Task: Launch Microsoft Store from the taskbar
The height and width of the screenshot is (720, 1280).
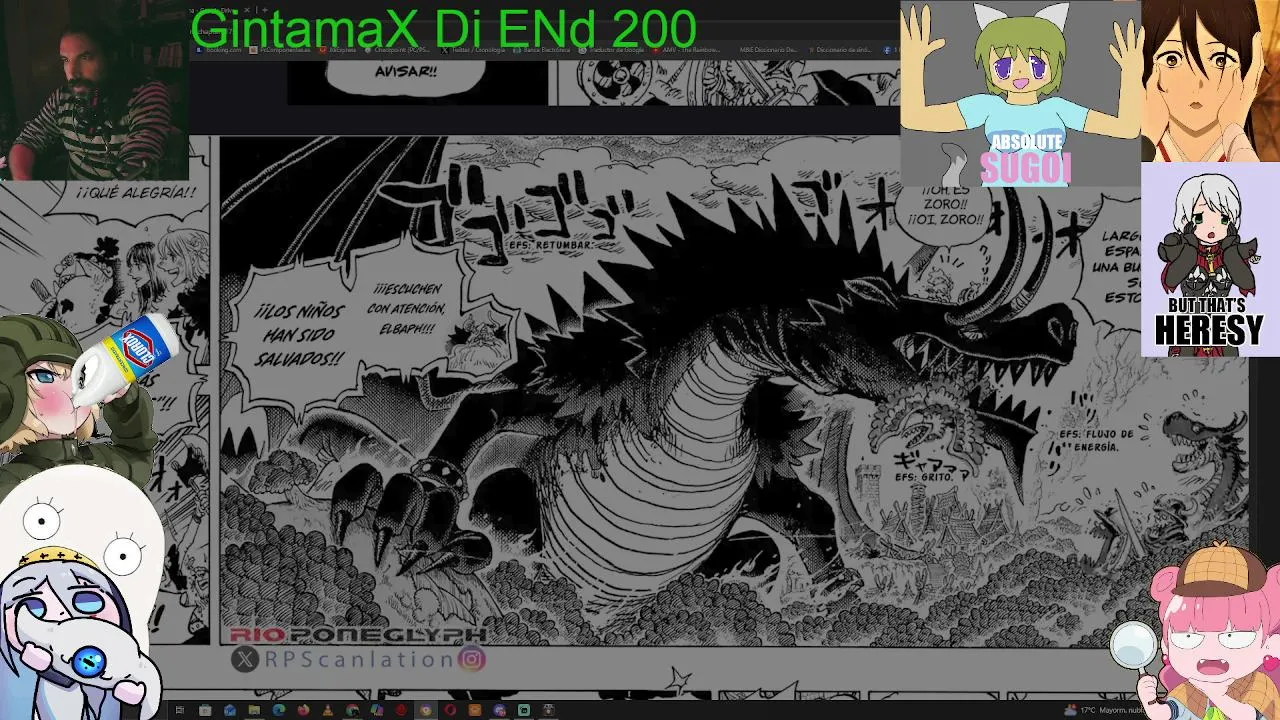Action: tap(205, 710)
